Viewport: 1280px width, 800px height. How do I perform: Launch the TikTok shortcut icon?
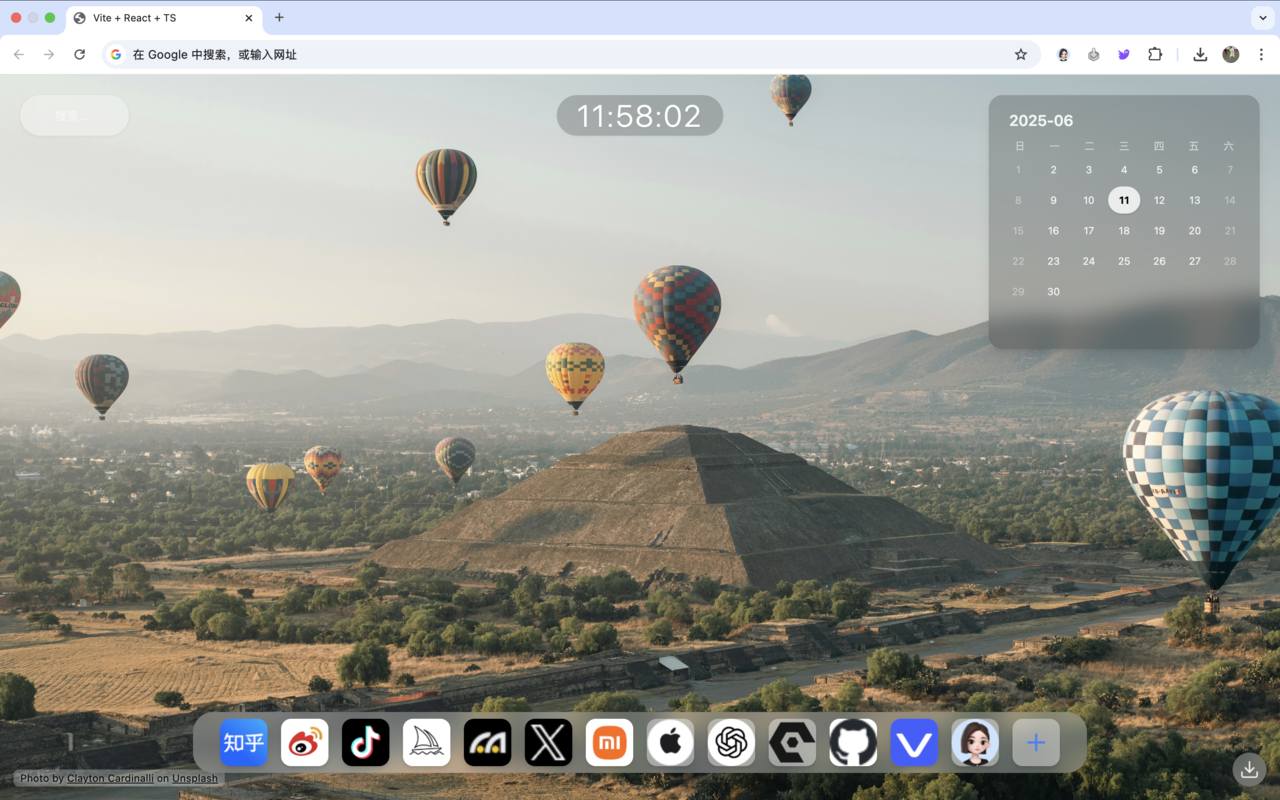click(366, 743)
